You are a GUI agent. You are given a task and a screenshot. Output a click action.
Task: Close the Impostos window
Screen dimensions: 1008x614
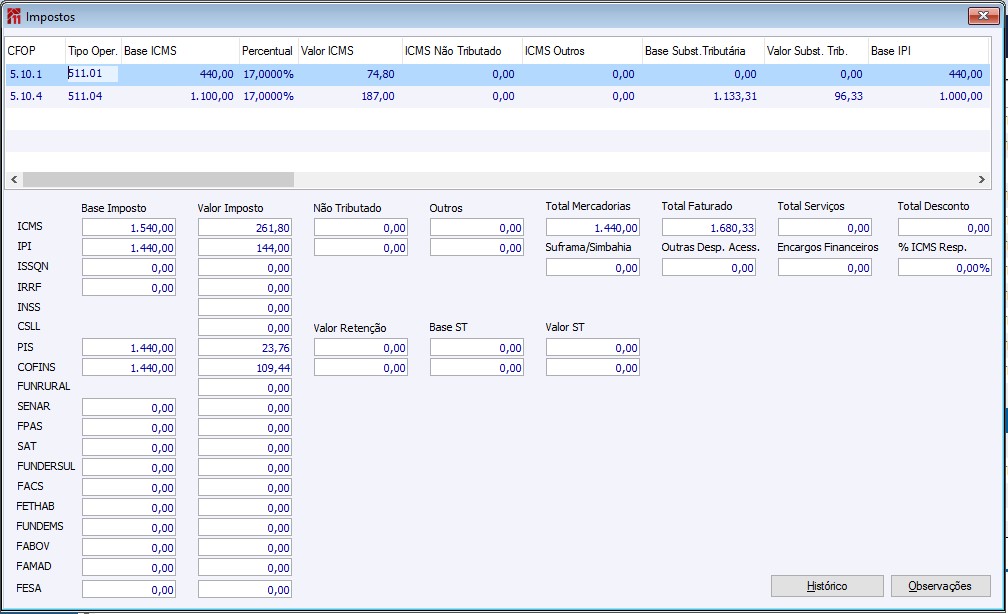point(983,16)
